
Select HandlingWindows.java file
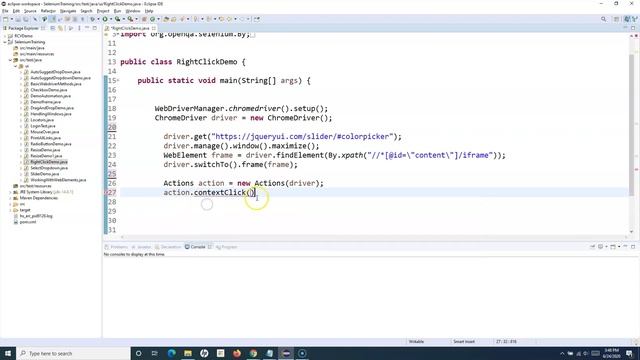(51, 114)
